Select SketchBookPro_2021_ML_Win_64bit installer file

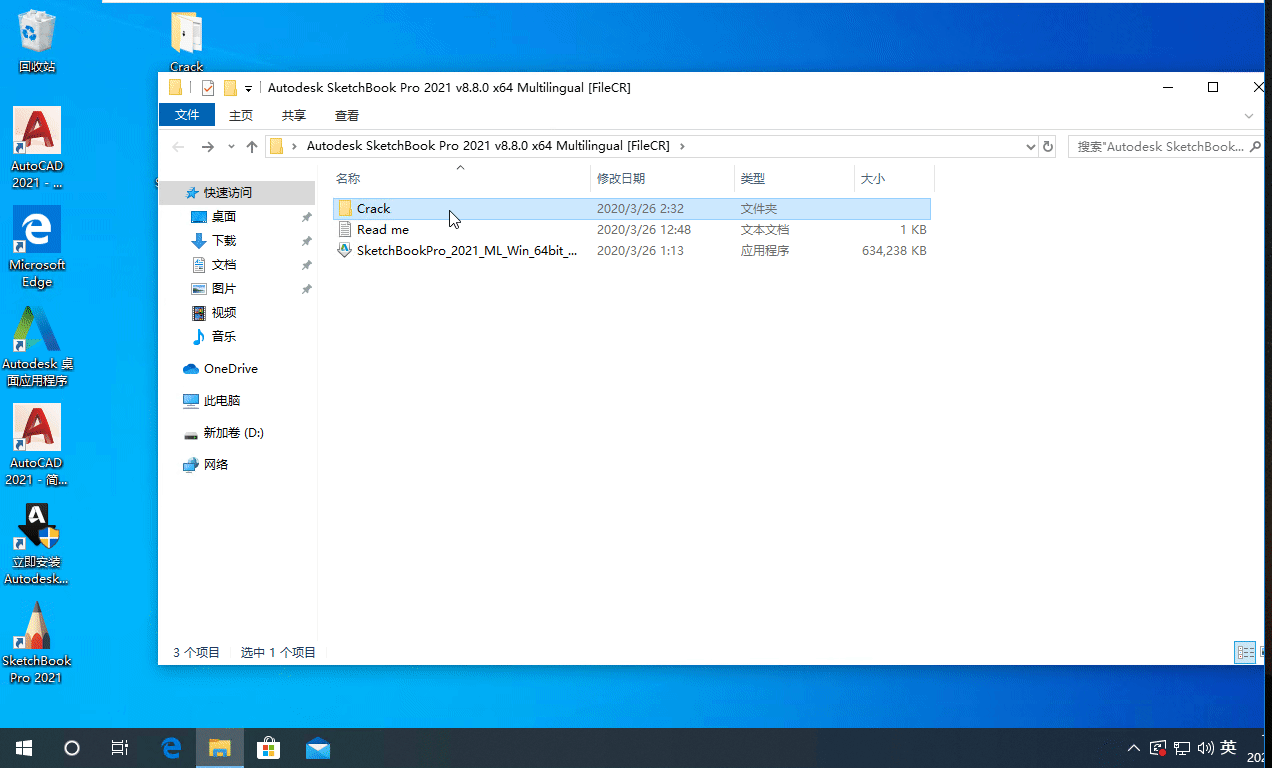[x=631, y=250]
